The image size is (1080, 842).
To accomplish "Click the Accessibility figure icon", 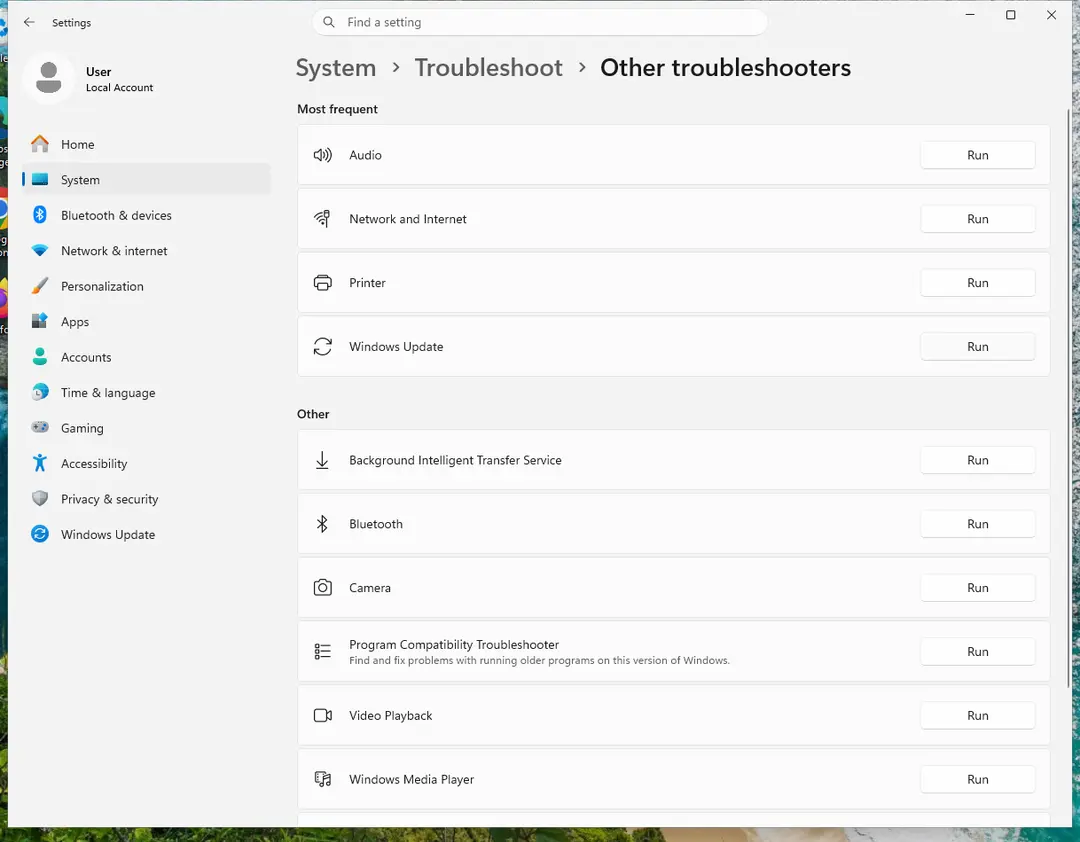I will coord(40,463).
